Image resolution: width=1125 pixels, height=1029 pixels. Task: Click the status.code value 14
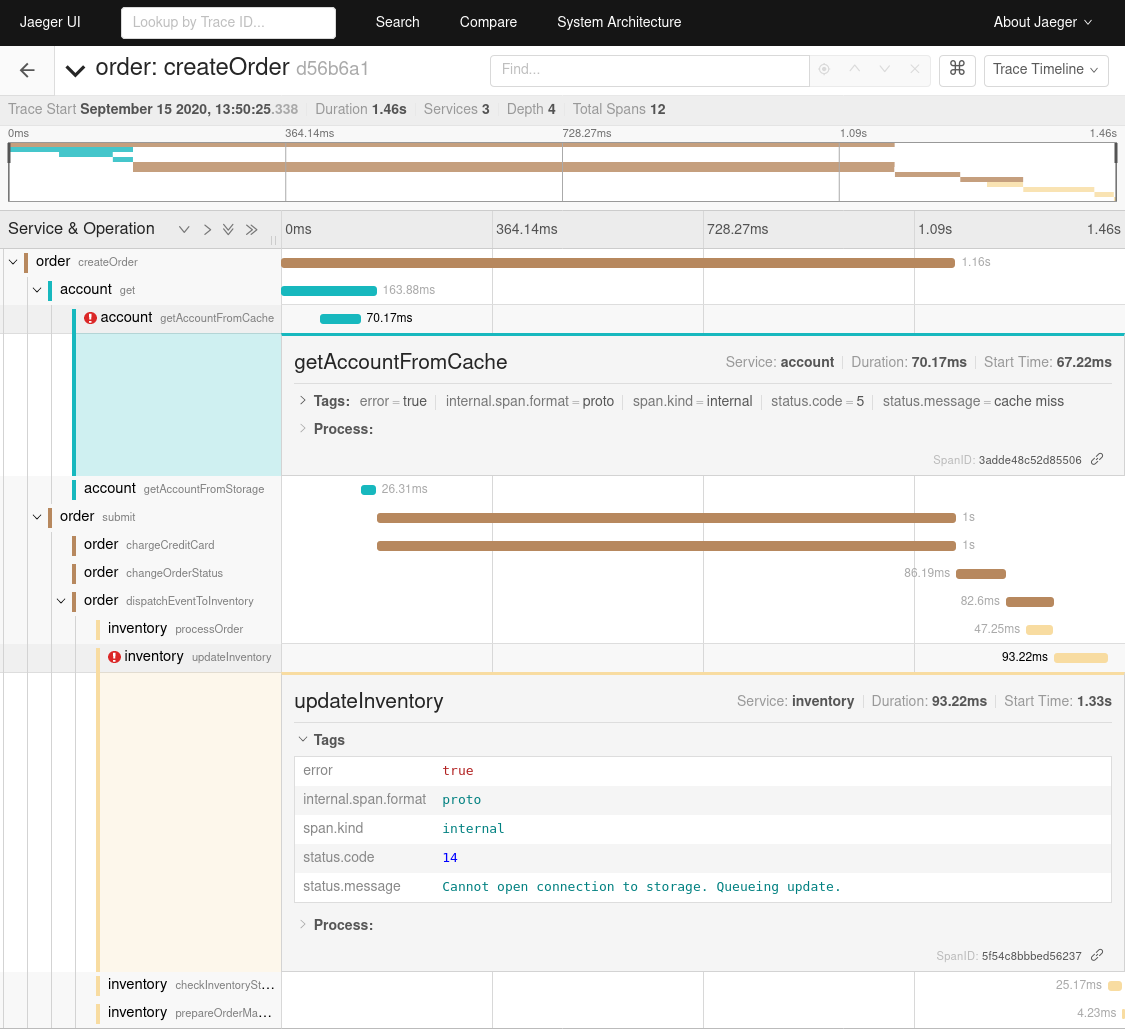(x=450, y=858)
